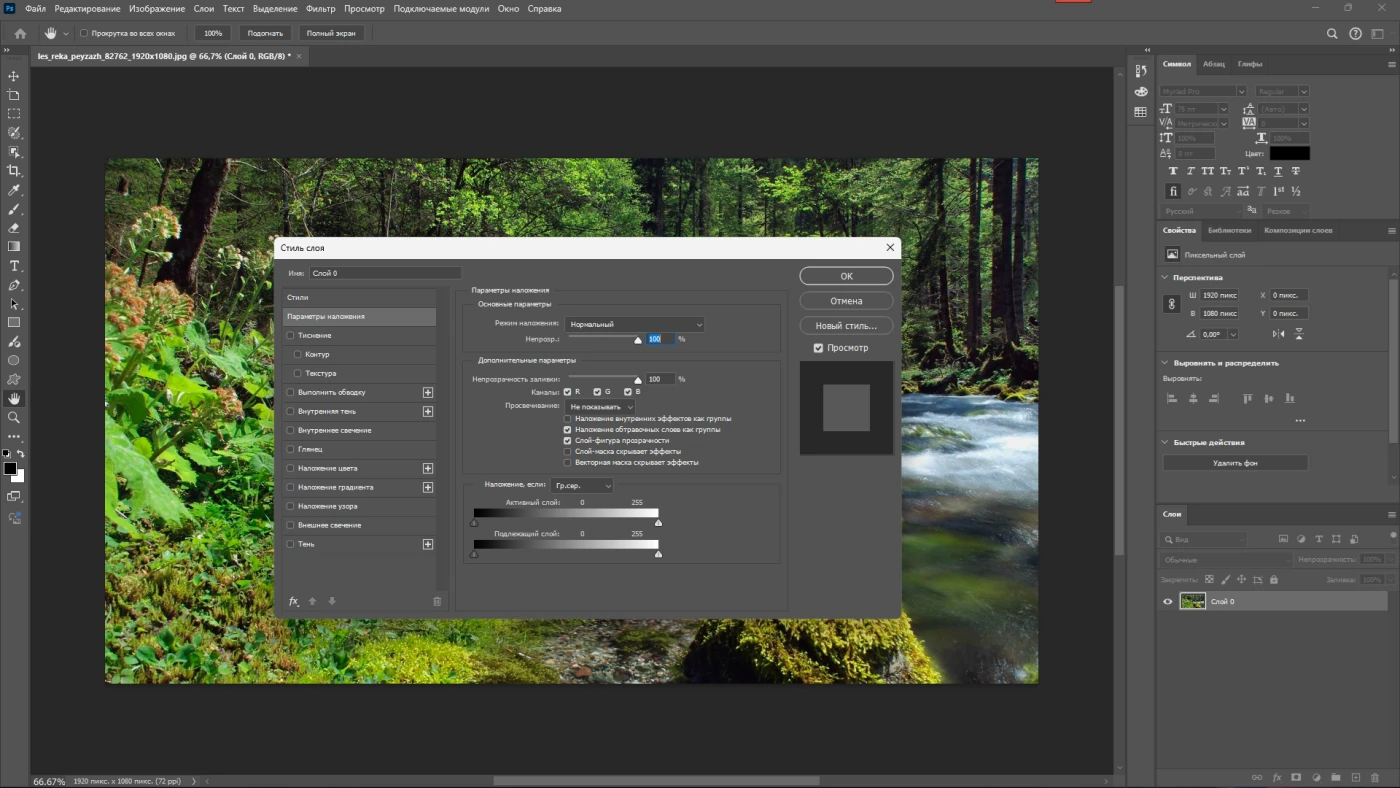
Task: Uncheck the Просмотр preview checkbox
Action: (818, 348)
